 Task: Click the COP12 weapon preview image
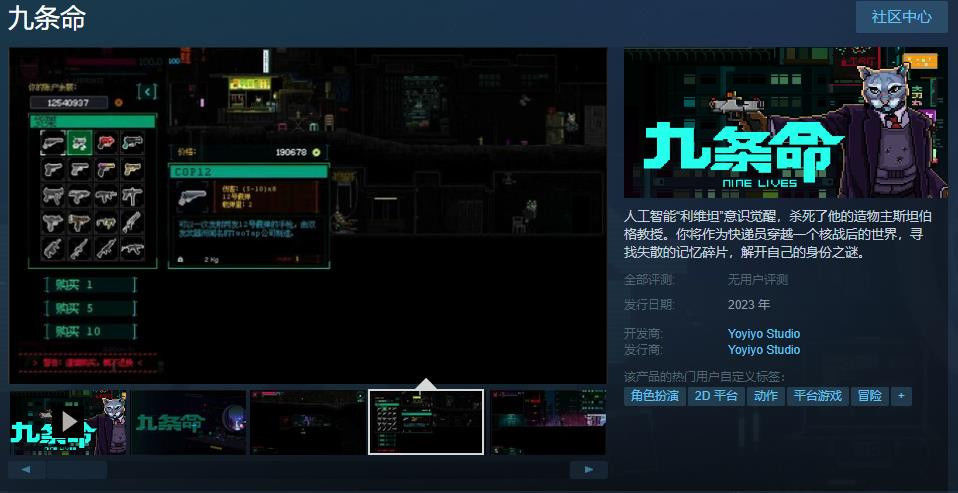tap(192, 198)
